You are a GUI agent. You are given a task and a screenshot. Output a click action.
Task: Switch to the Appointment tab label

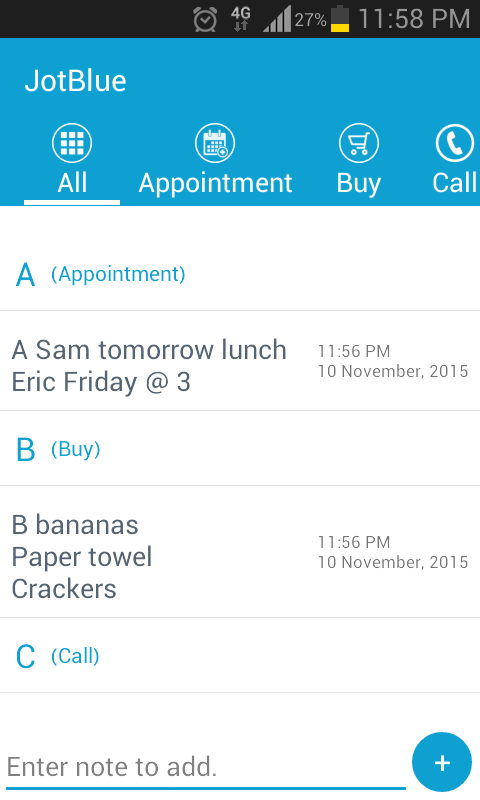coord(215,183)
